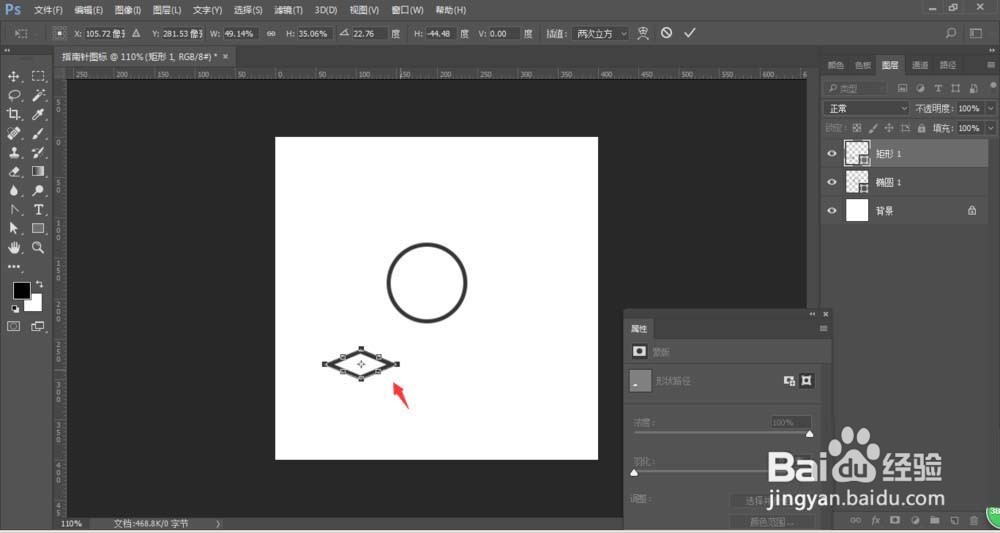Click the delete layer trash icon

click(x=974, y=520)
